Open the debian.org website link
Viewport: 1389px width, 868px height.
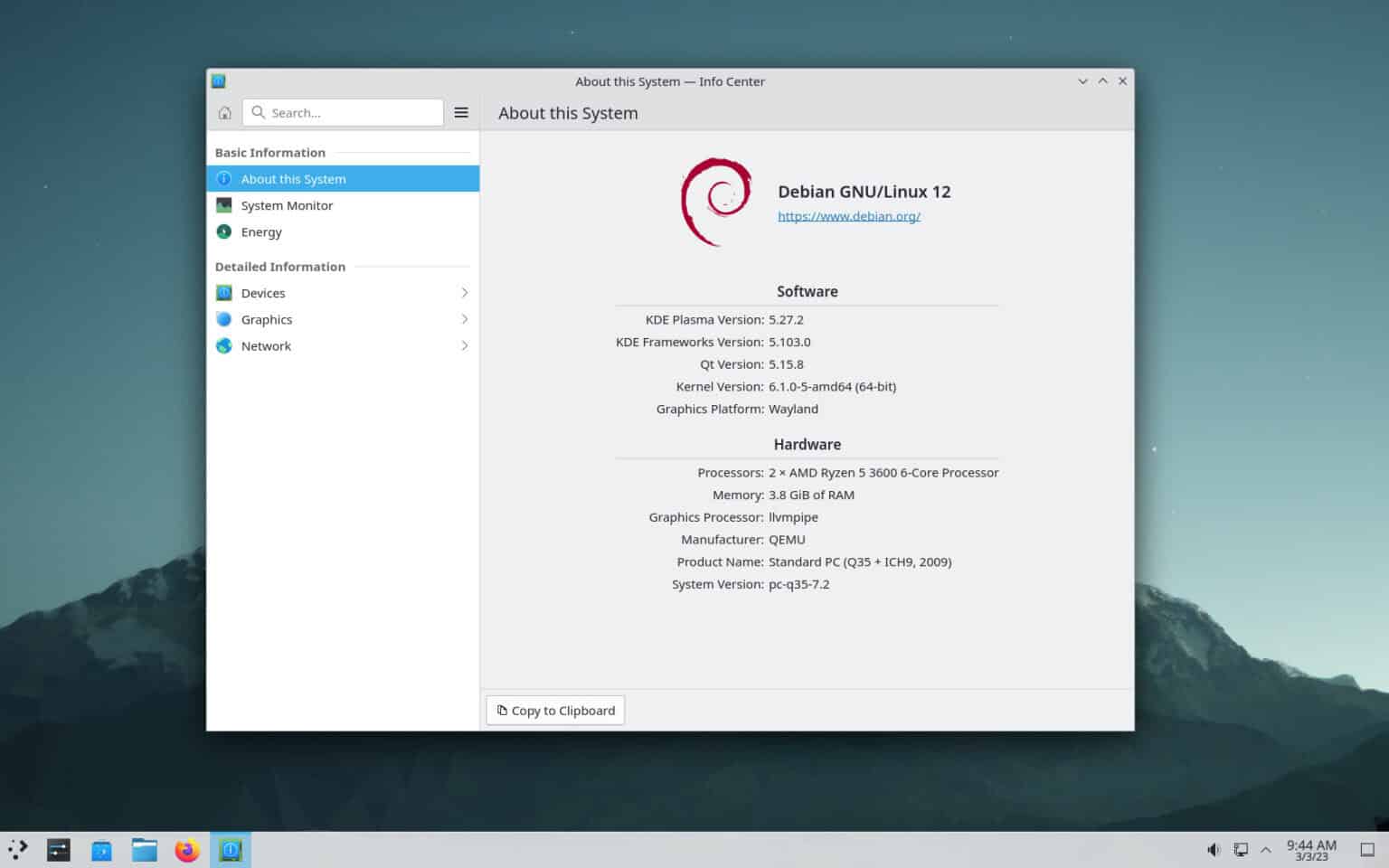pos(848,216)
